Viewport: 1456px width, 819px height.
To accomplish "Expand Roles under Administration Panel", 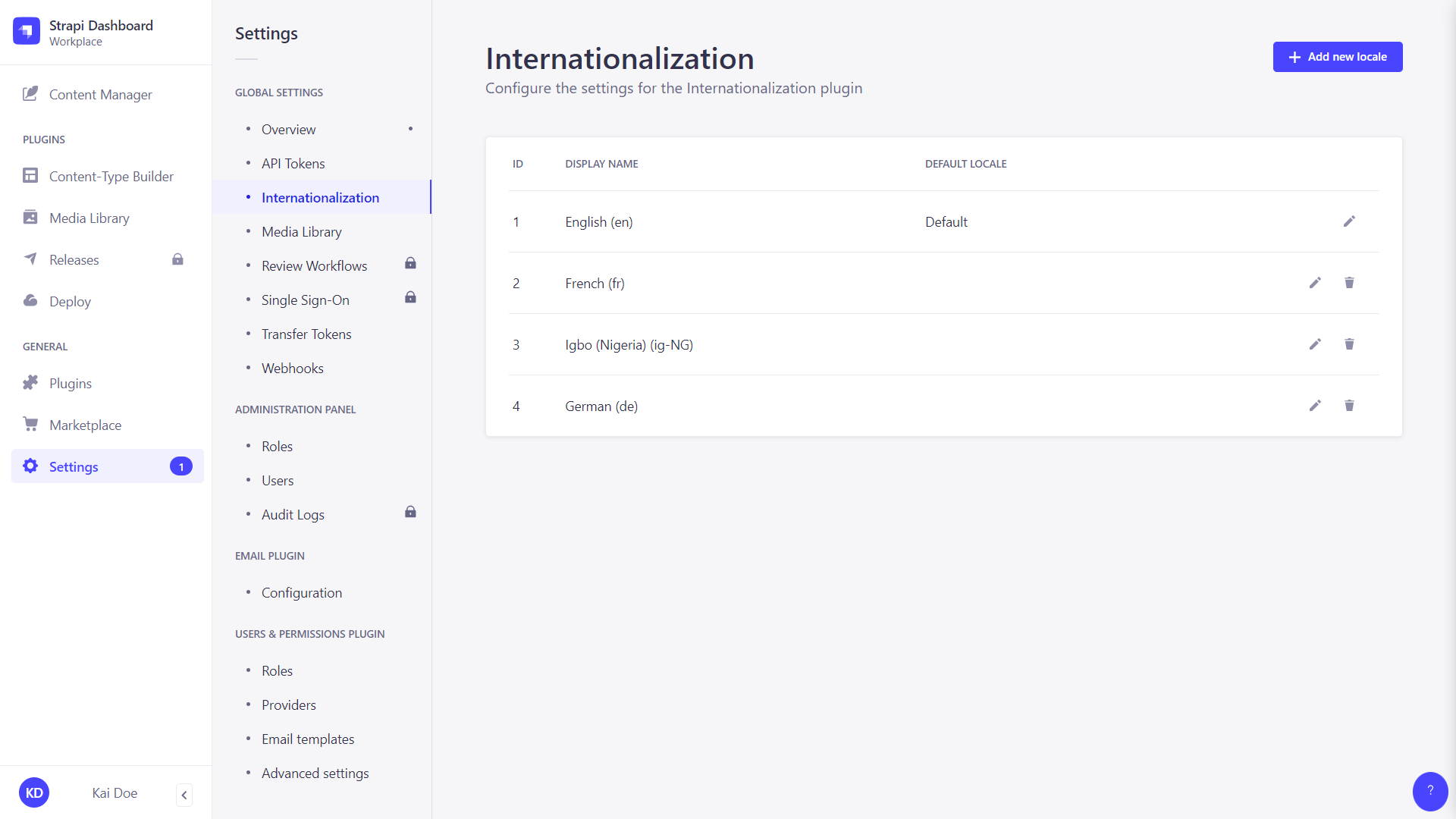I will [277, 446].
